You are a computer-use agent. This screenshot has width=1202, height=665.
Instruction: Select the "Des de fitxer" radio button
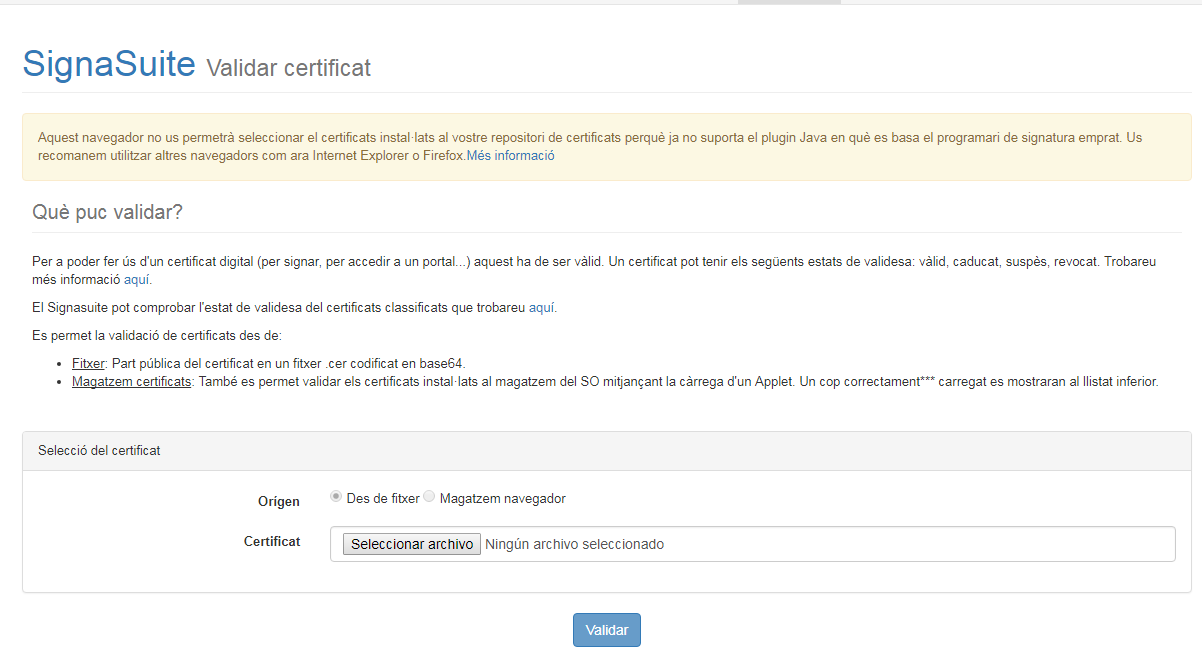click(336, 497)
